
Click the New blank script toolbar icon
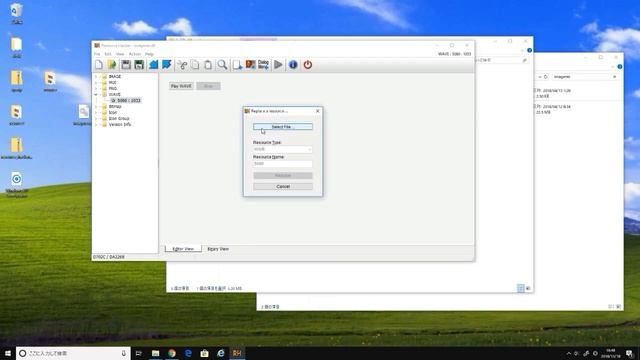(x=99, y=64)
